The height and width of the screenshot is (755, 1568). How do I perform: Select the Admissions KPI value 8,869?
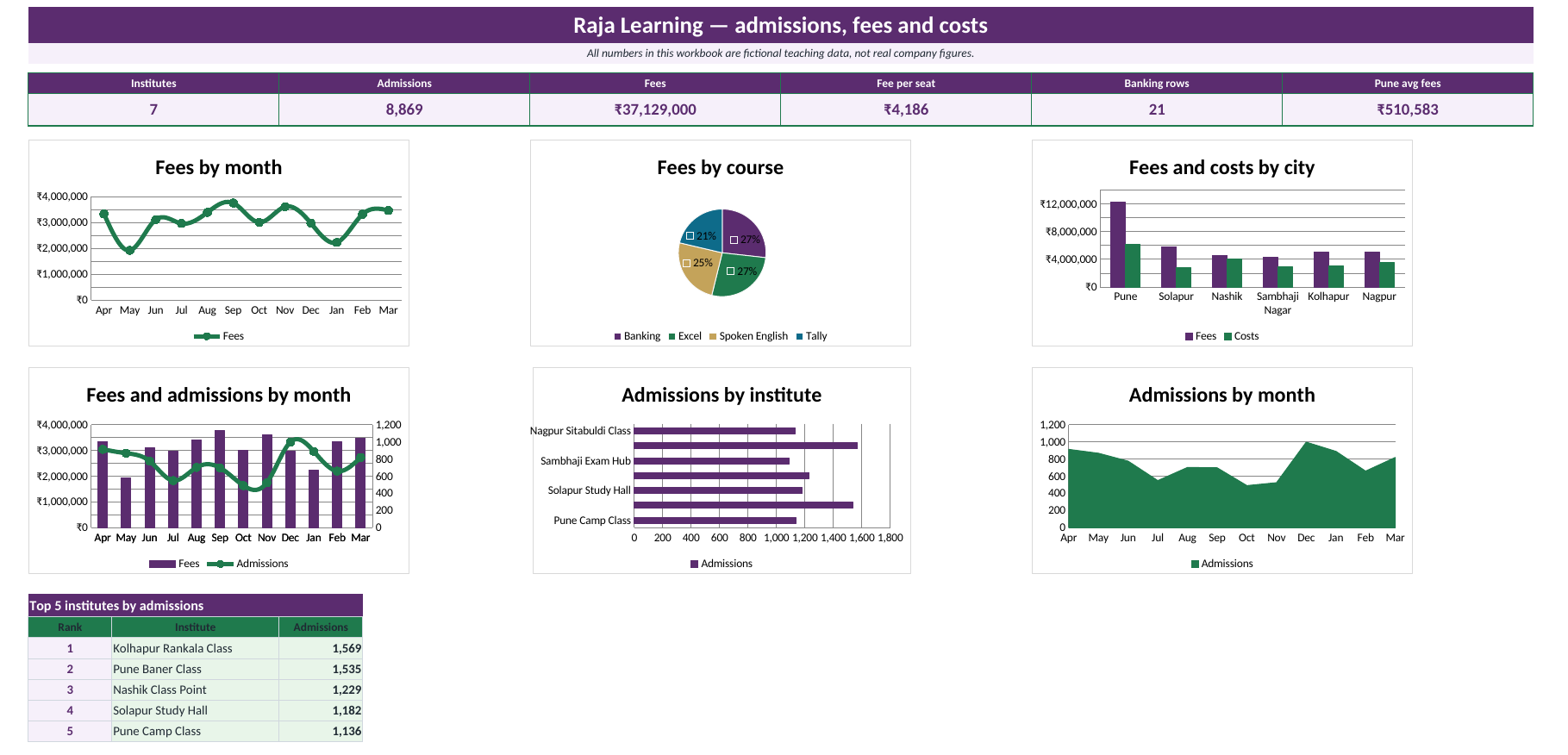(x=404, y=109)
